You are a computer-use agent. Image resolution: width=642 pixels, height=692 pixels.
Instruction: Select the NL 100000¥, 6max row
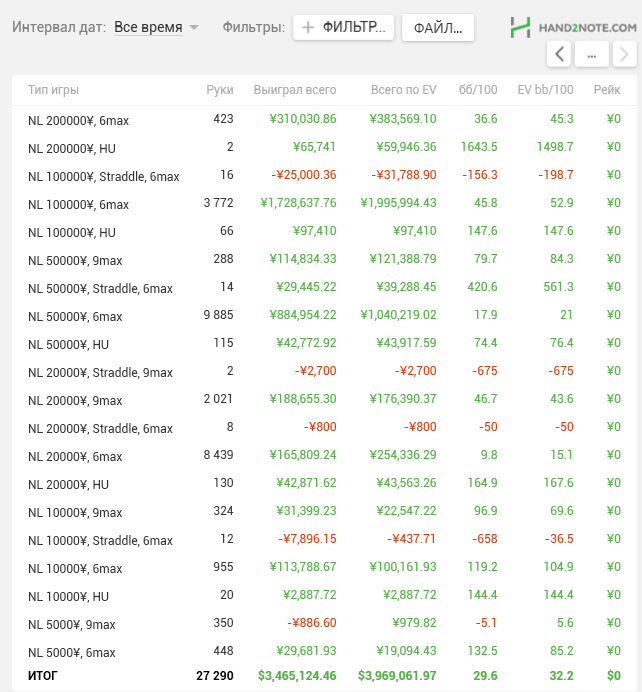tap(324, 203)
